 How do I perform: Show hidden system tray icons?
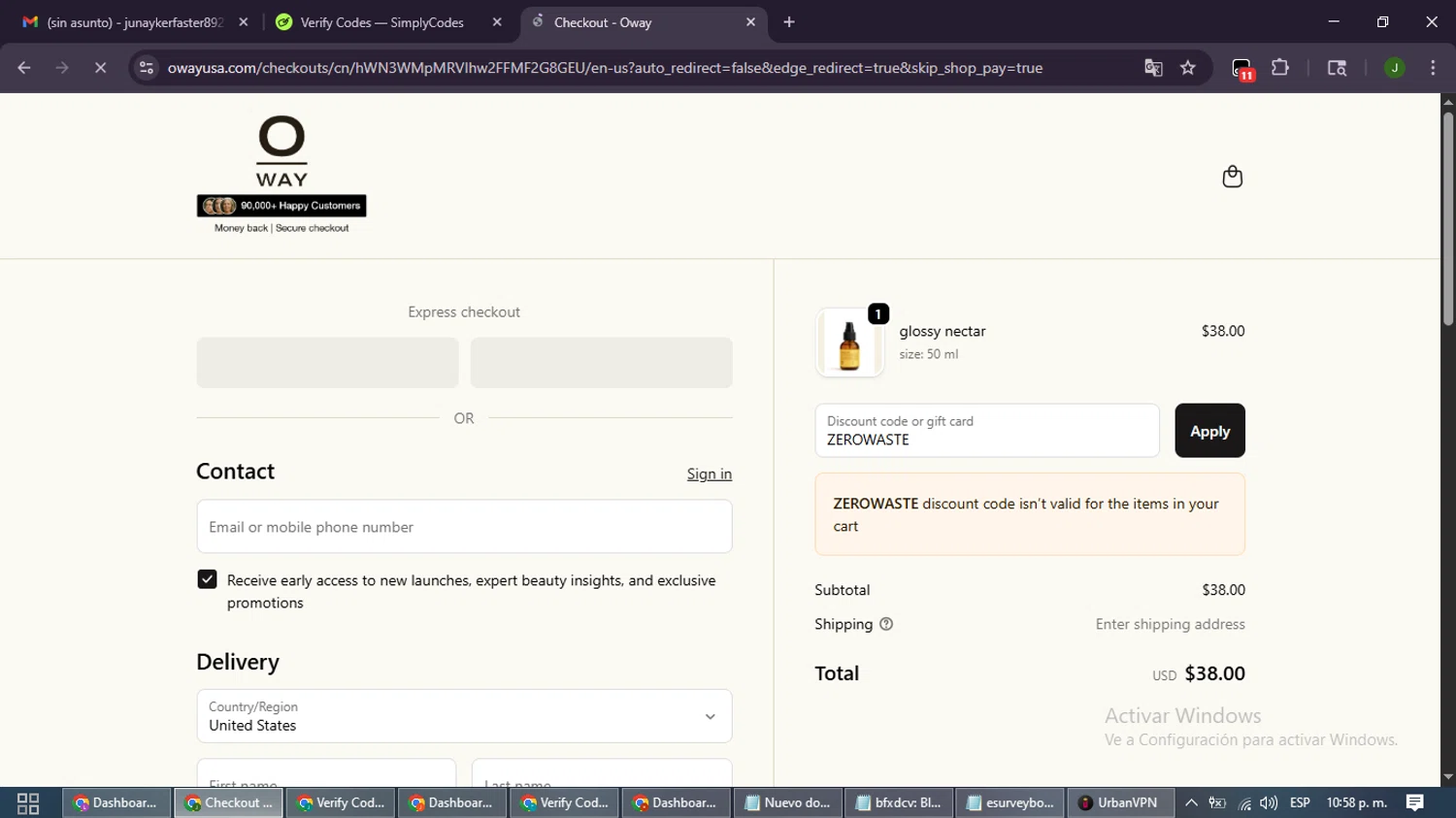1191,803
